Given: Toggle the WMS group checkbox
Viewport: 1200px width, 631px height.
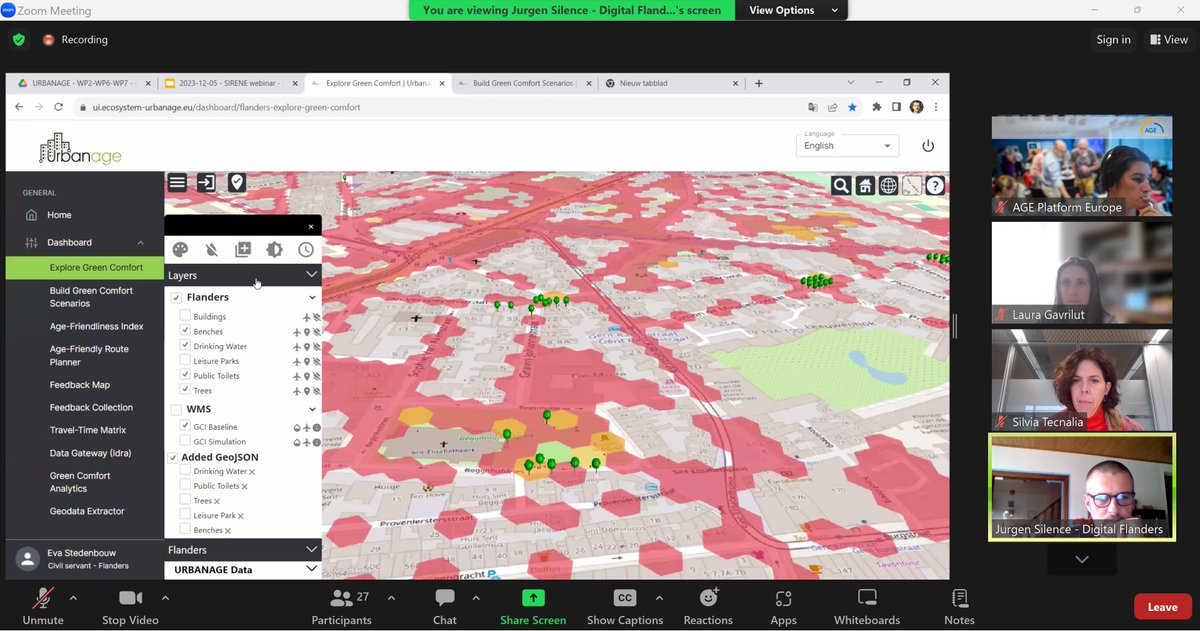Looking at the screenshot, I should click(176, 409).
